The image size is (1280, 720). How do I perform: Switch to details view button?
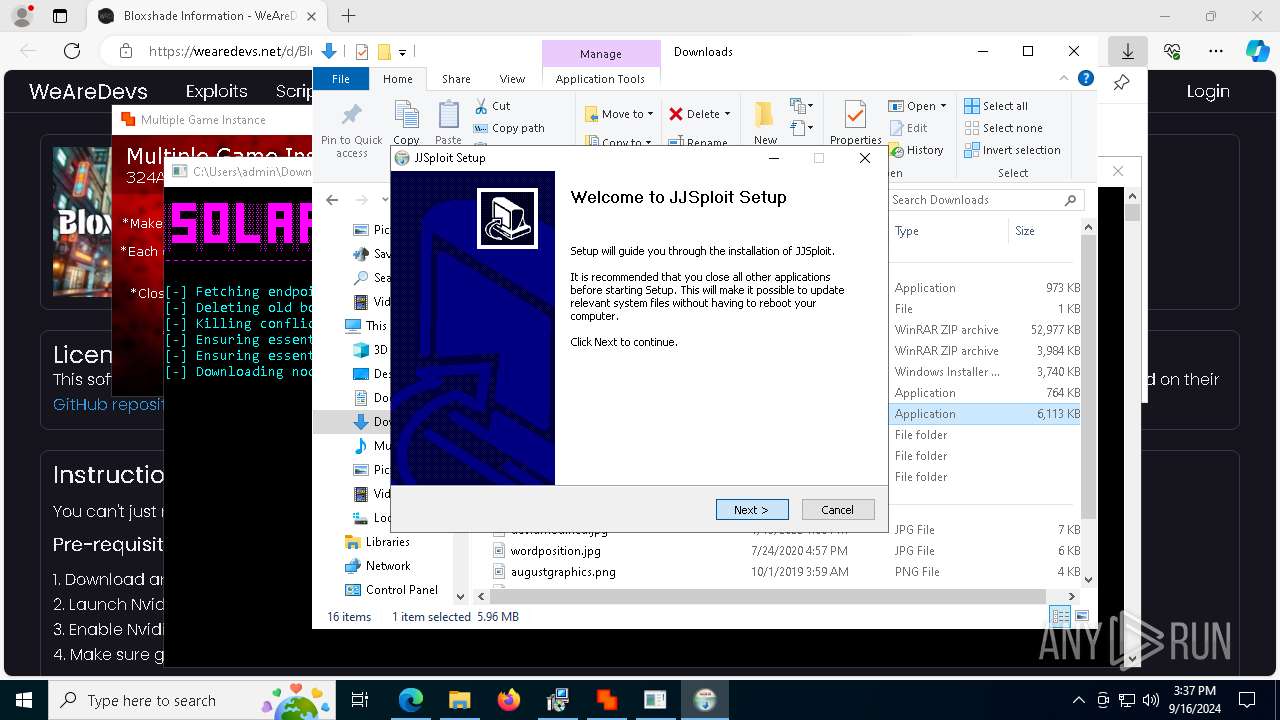click(x=1060, y=617)
